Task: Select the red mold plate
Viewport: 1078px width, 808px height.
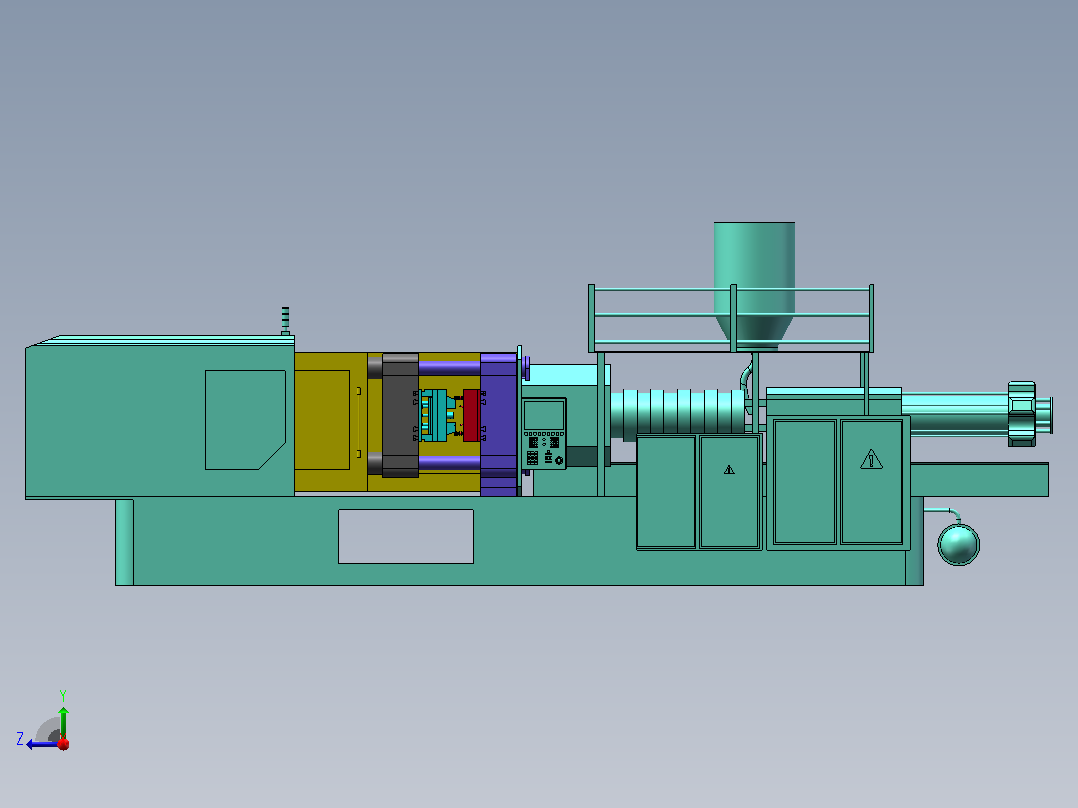Action: (471, 415)
